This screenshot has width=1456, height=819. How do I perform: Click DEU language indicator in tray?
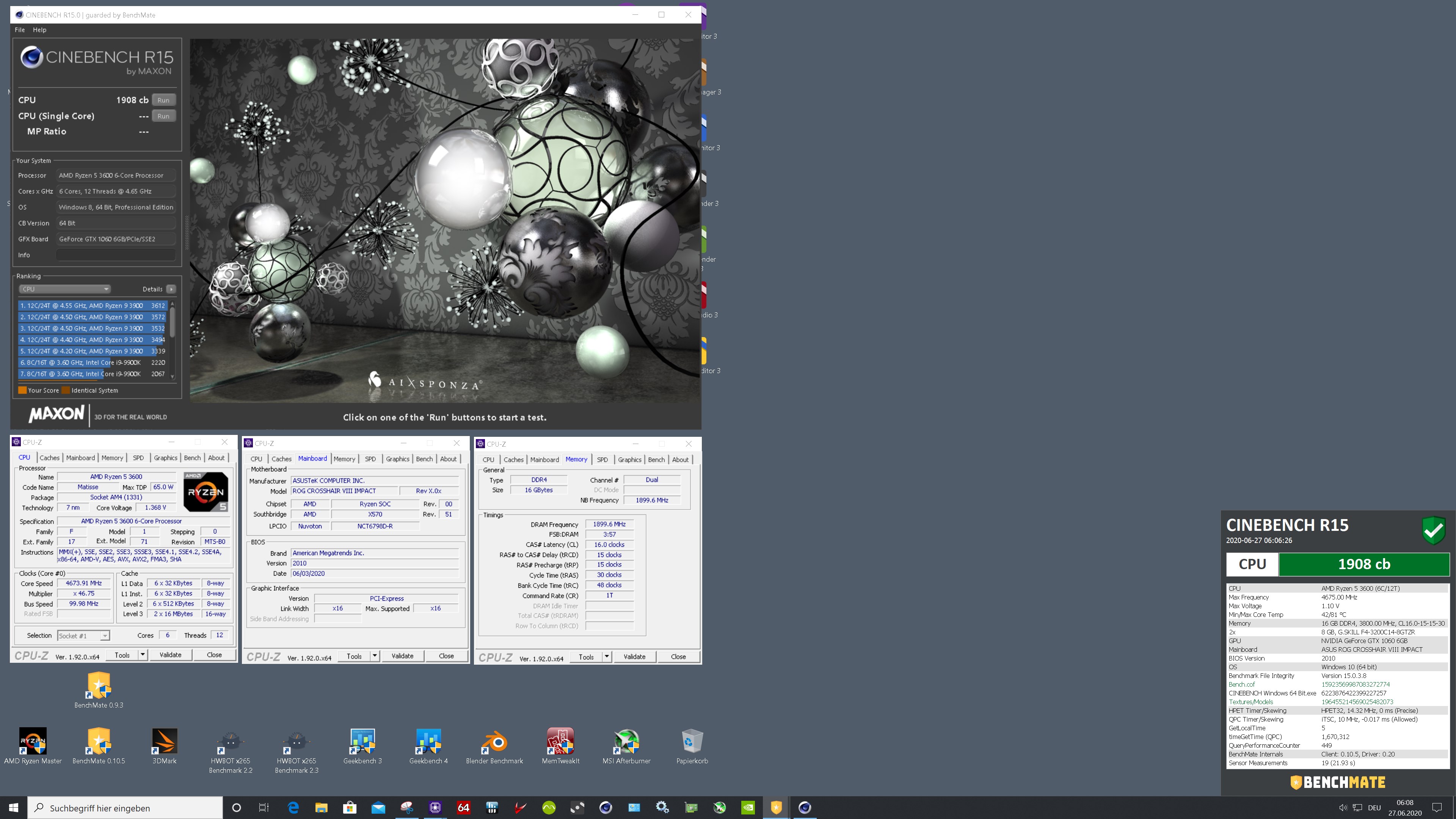coord(1374,808)
